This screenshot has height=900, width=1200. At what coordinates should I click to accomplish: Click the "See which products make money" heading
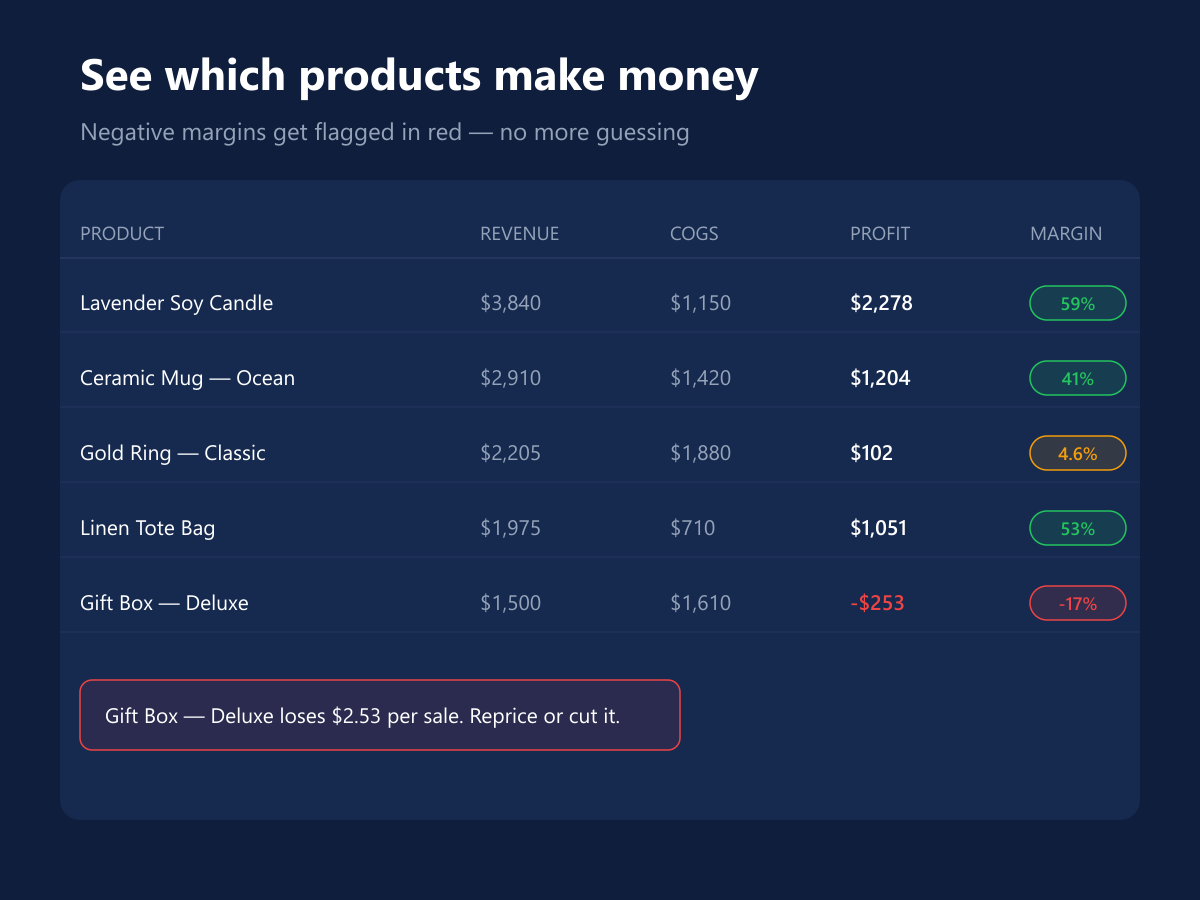tap(419, 76)
